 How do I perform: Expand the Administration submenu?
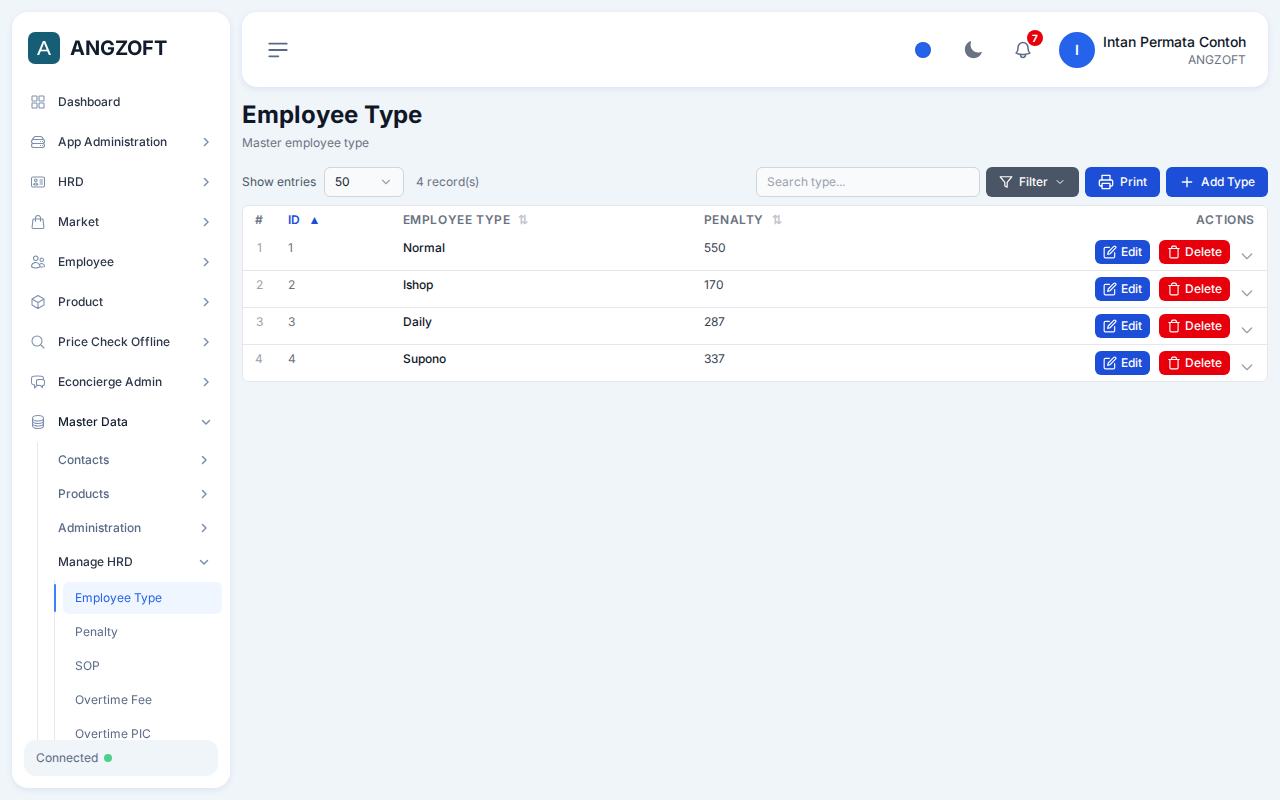[x=134, y=528]
